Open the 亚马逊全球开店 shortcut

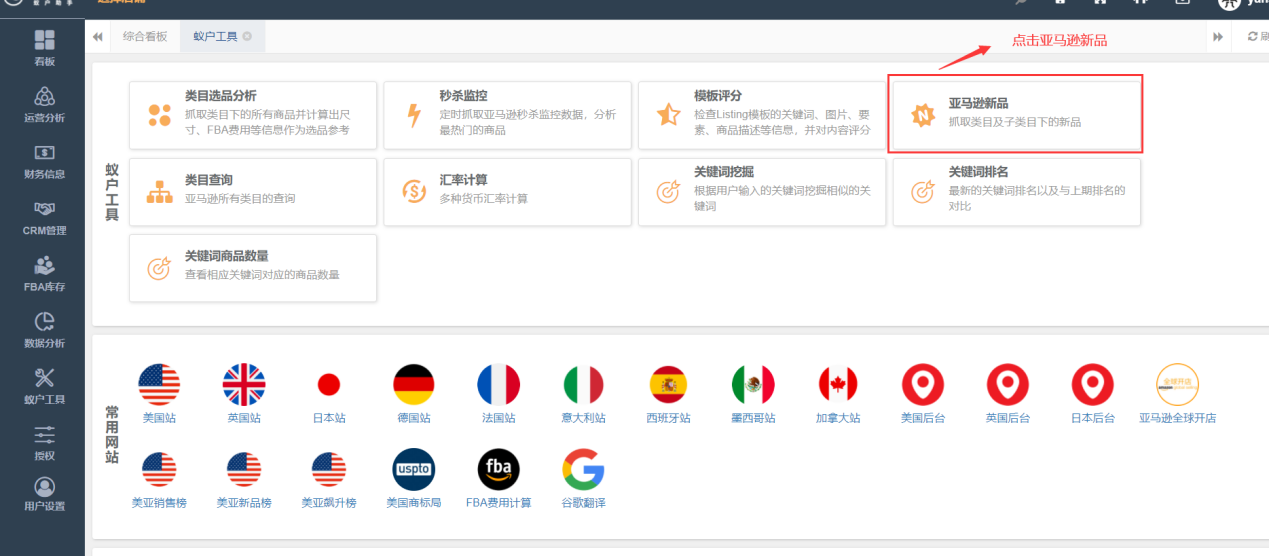[x=1178, y=394]
